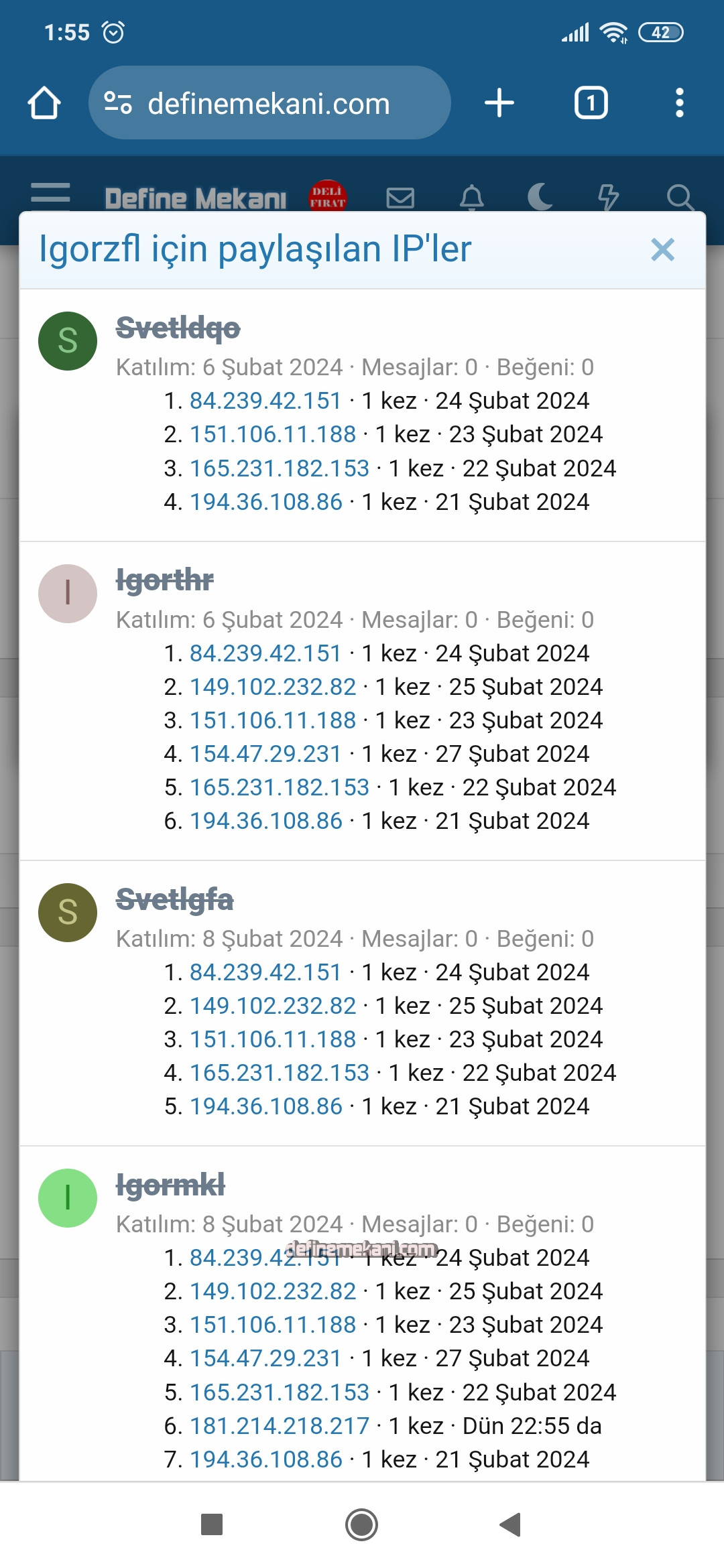Open IP 154.47.29.231 under Igorthr

coord(265,754)
